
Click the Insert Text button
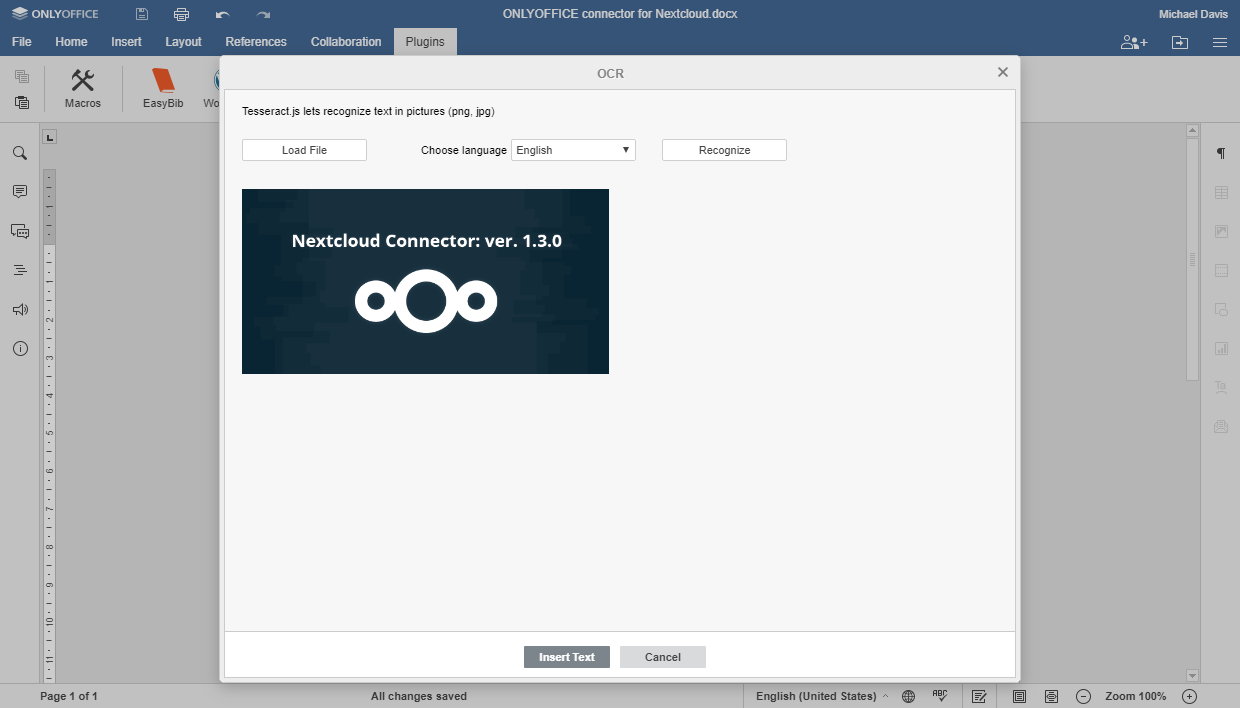pos(567,657)
